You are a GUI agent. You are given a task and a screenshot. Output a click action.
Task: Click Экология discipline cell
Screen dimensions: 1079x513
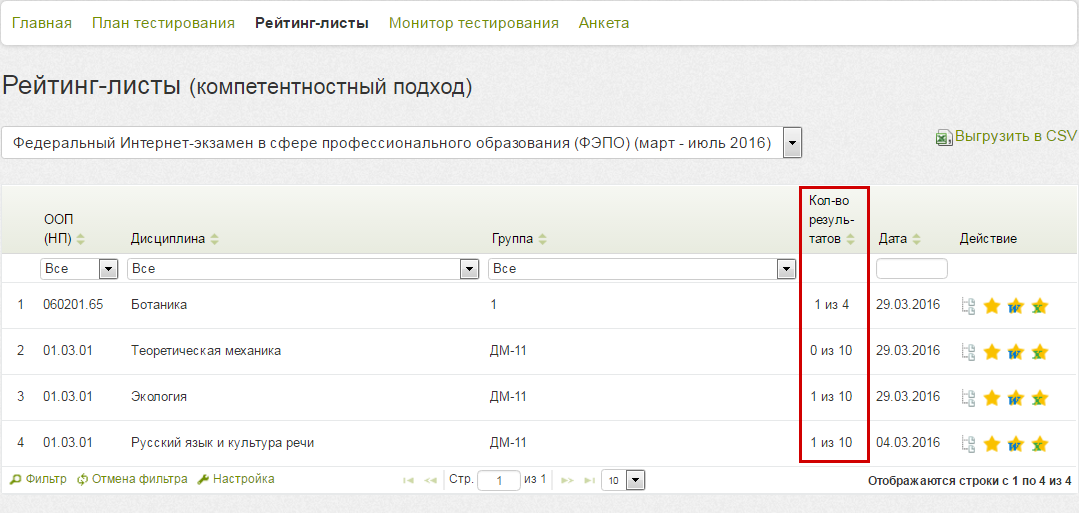159,397
